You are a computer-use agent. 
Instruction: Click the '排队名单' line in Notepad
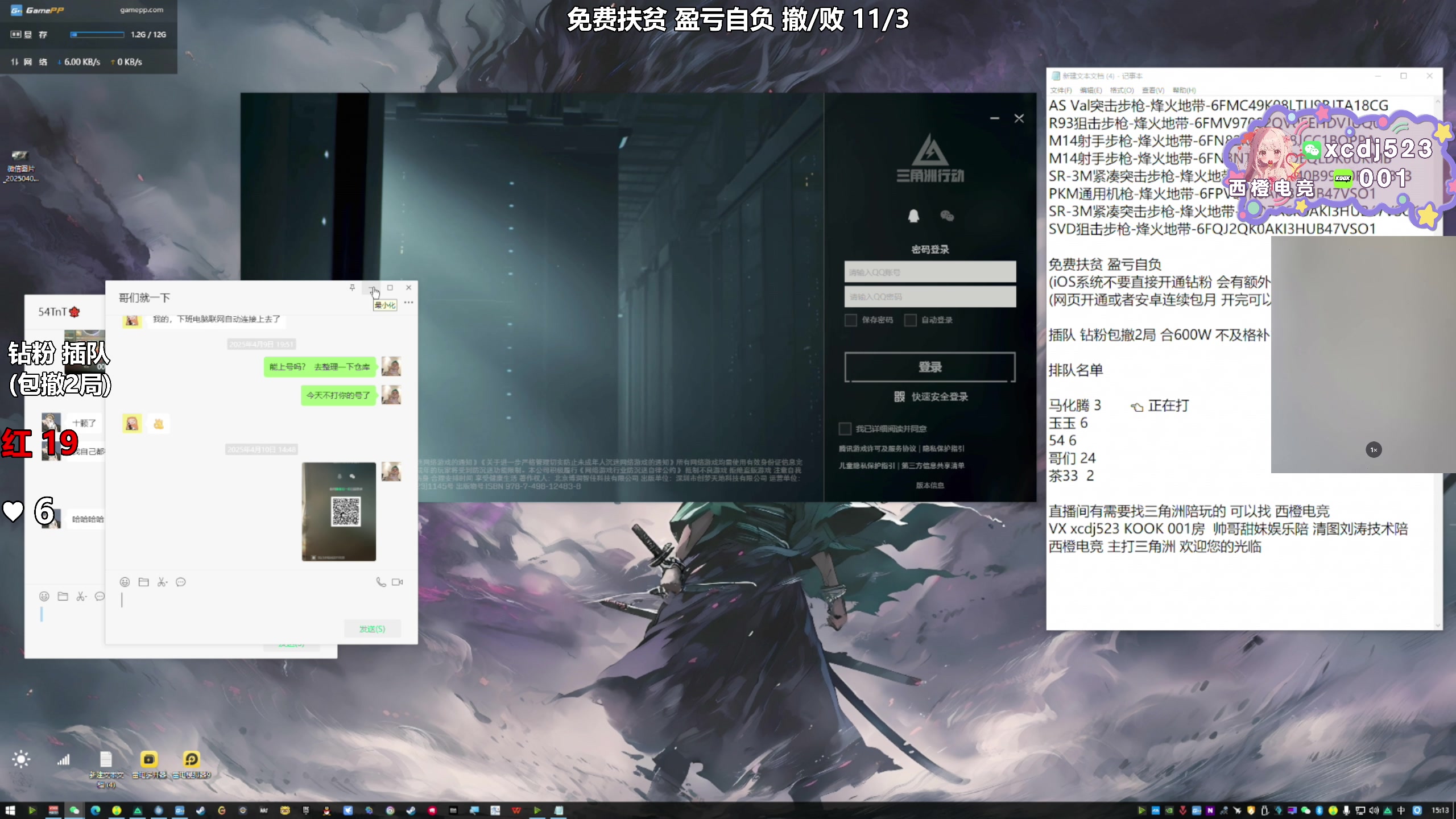tap(1076, 370)
